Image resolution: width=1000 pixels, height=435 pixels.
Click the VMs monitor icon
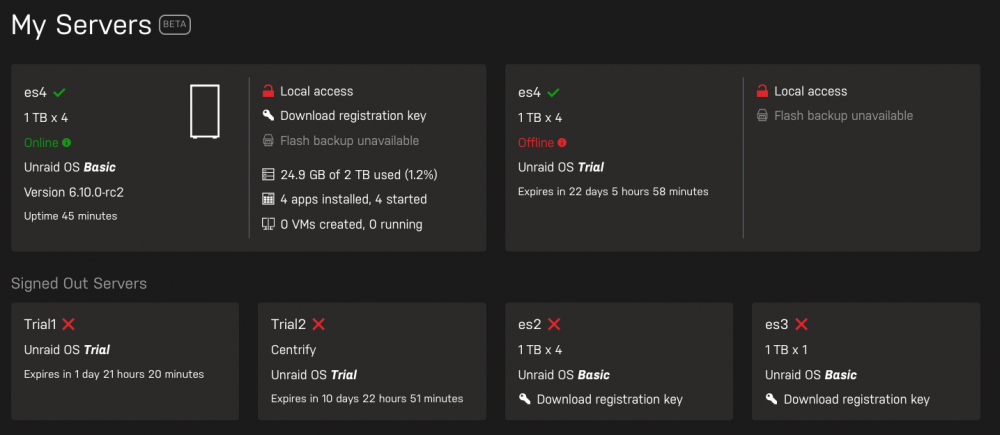[268, 224]
